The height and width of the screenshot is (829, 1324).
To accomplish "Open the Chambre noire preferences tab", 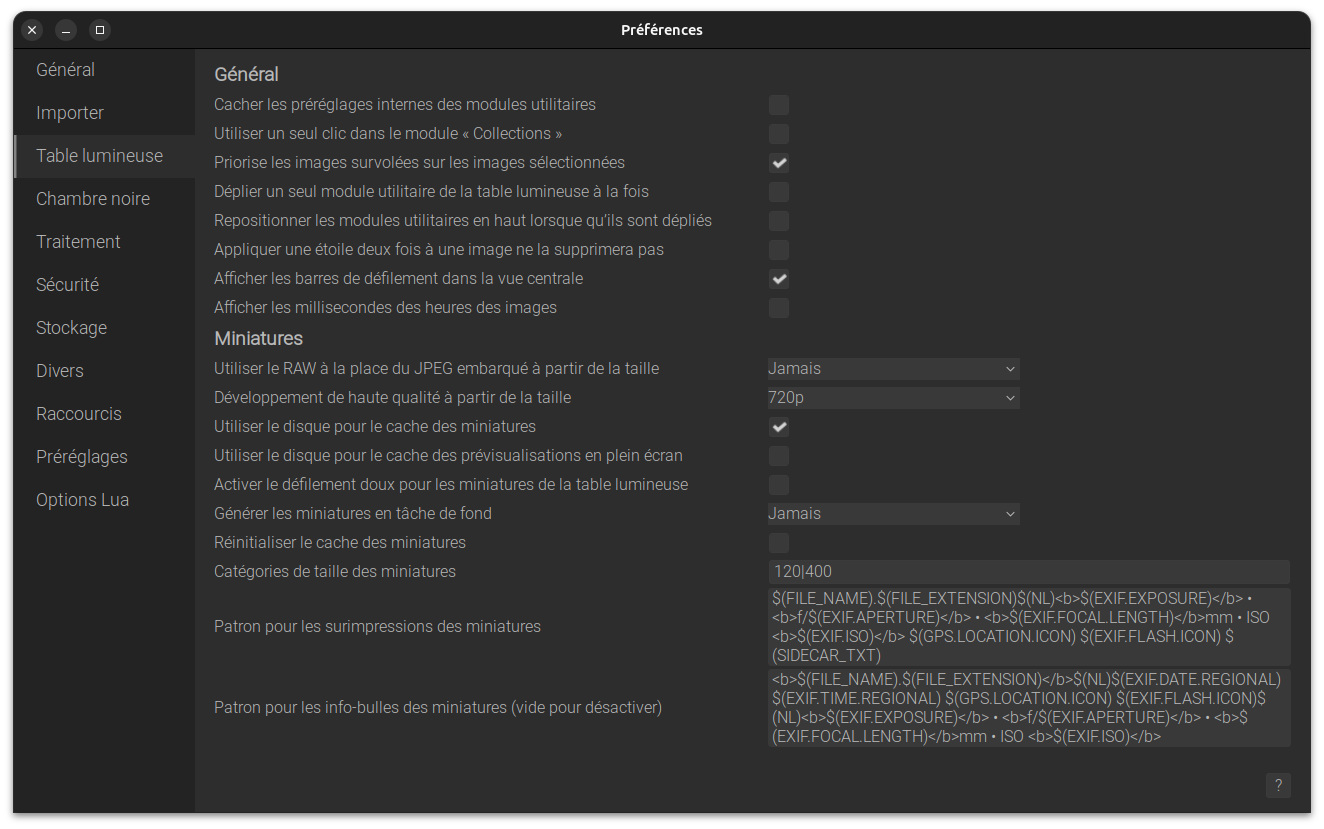I will [93, 199].
